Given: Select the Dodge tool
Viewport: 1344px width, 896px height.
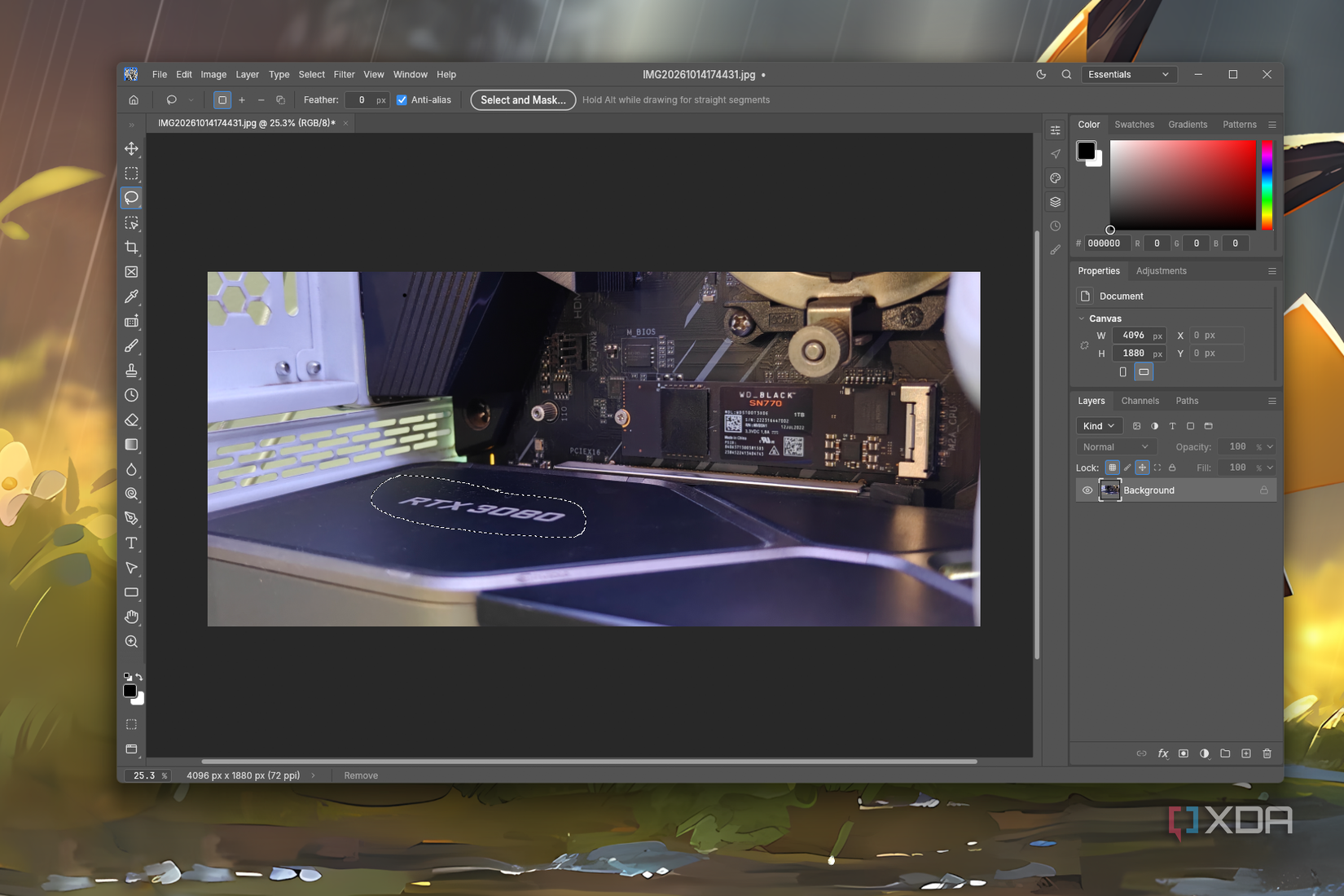Looking at the screenshot, I should coord(131,494).
